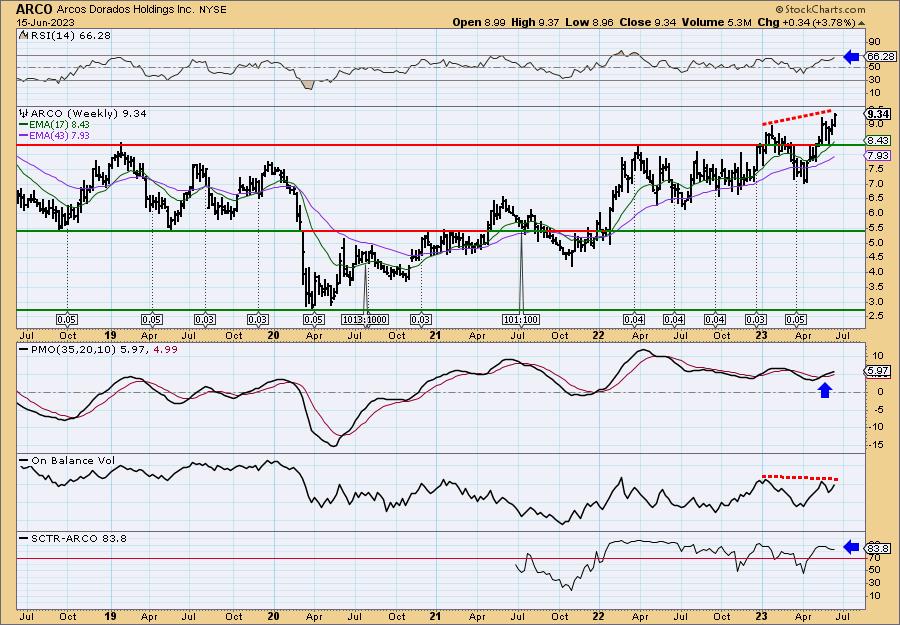This screenshot has width=900, height=625.
Task: Click the purple 7.93 EMA tag on the axis
Action: pyautogui.click(x=879, y=156)
